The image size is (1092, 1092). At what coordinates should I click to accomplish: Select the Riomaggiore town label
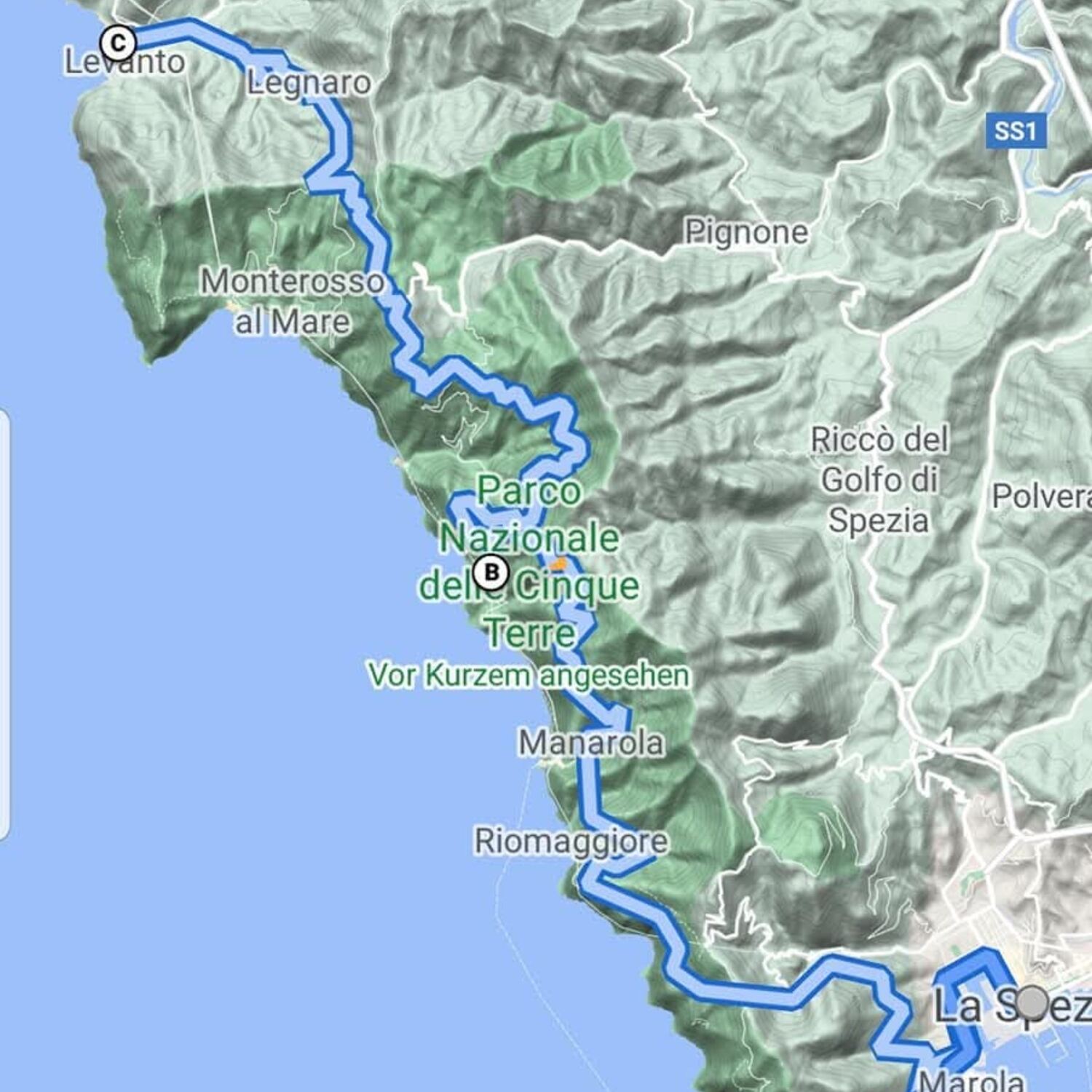point(571,841)
